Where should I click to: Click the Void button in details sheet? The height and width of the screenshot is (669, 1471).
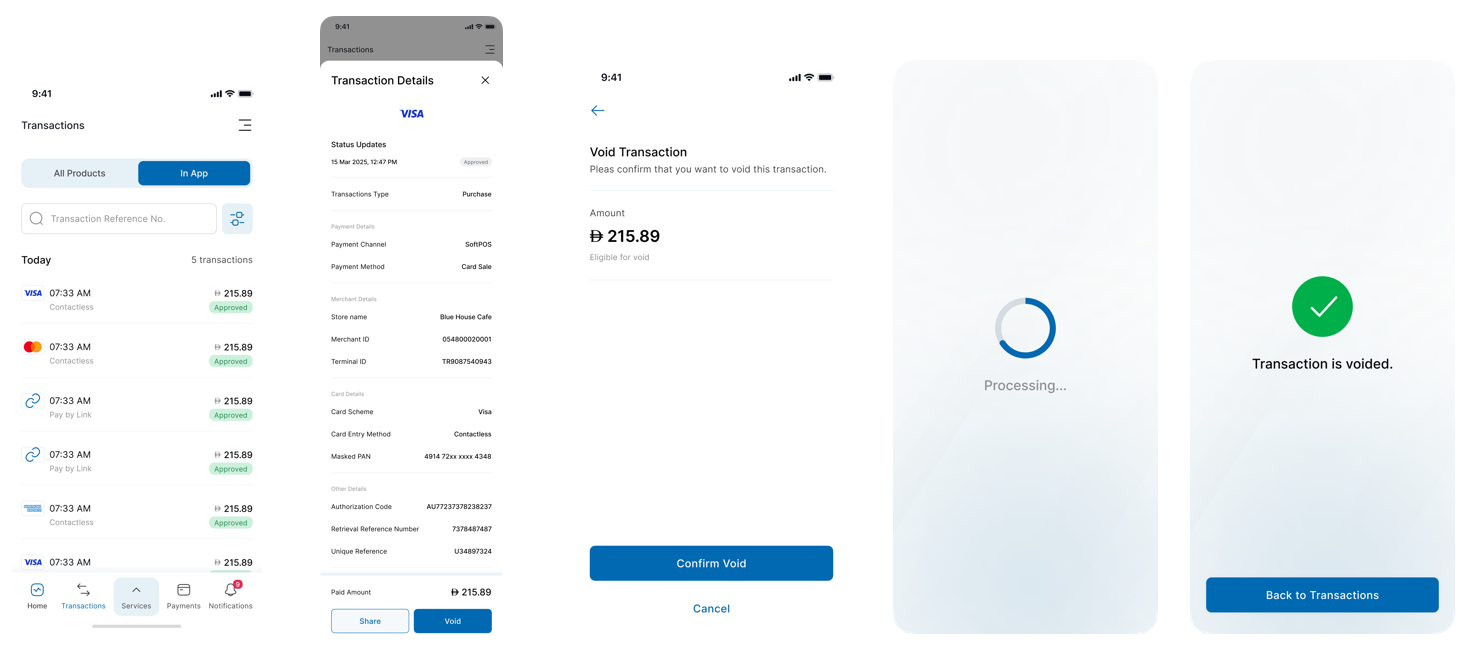click(453, 621)
